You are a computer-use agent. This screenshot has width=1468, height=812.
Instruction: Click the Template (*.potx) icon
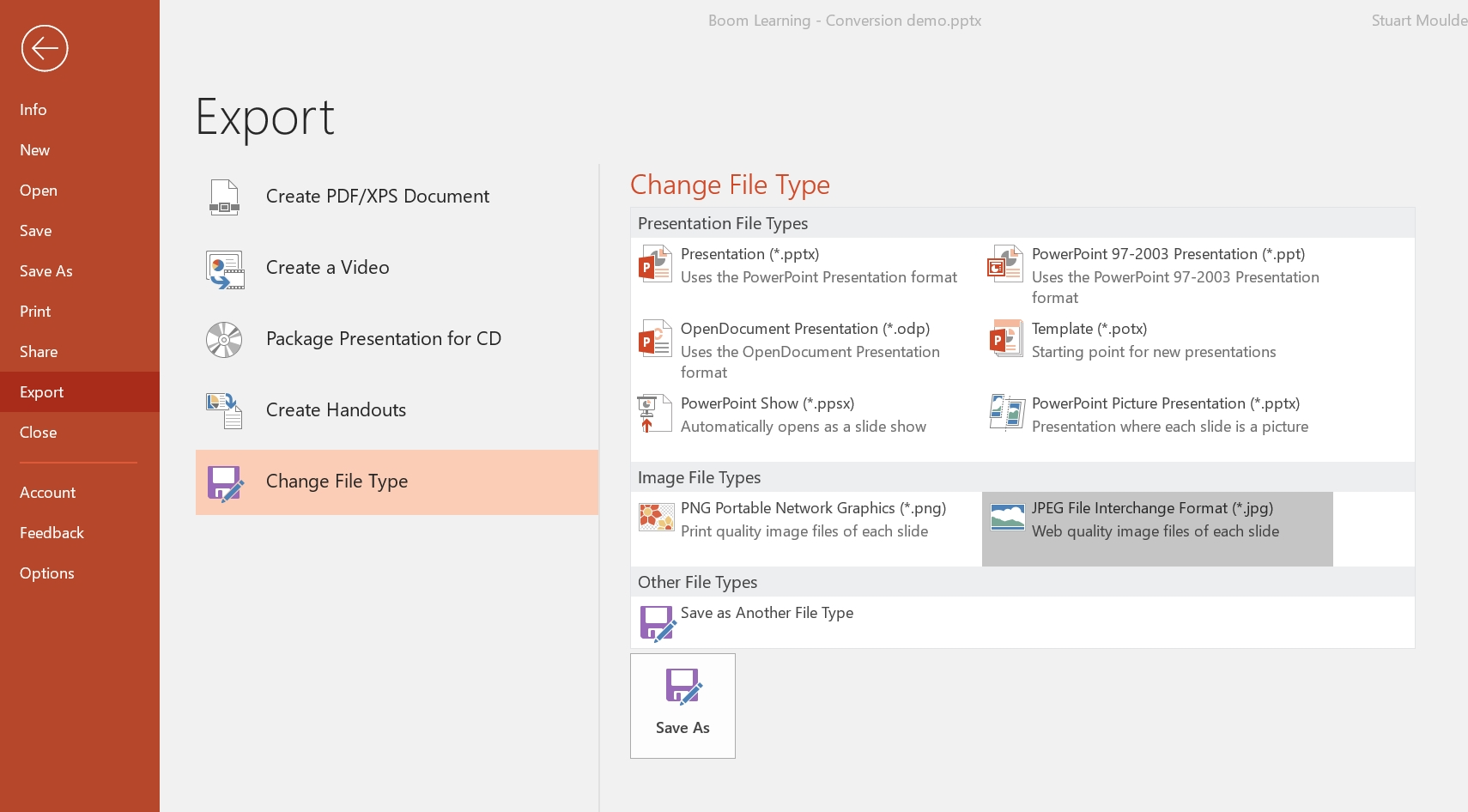coord(1006,338)
